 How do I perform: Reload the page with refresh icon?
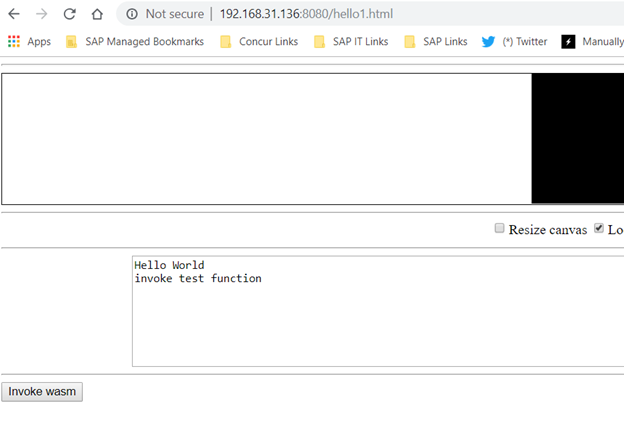(x=70, y=14)
